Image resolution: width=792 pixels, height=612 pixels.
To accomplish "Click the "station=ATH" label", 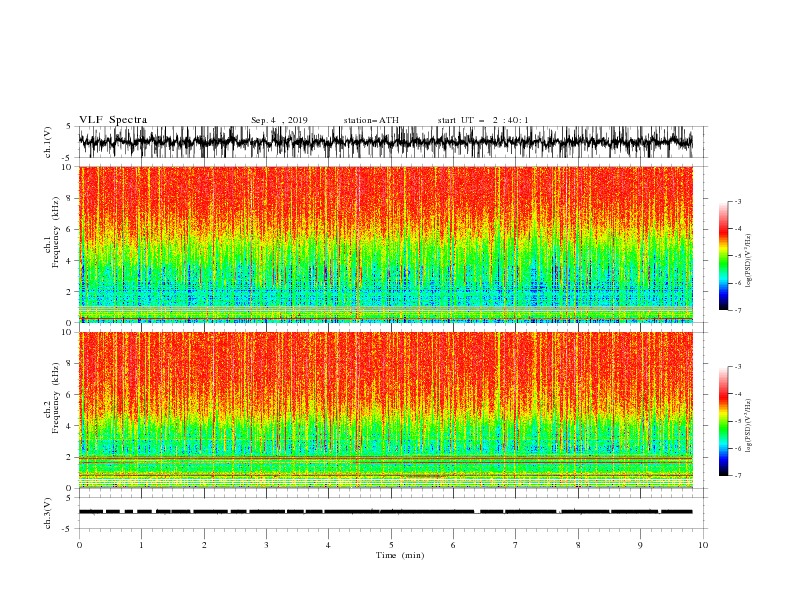I will click(x=371, y=120).
